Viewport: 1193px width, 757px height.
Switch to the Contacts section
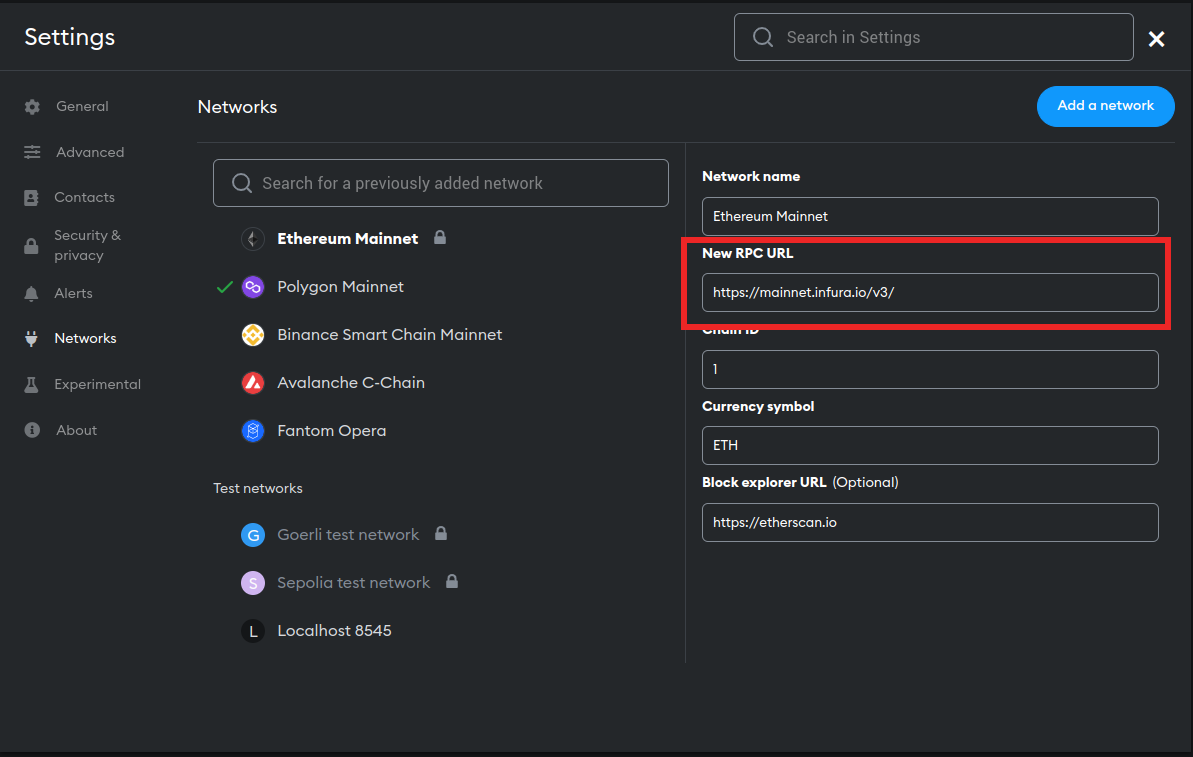click(x=83, y=197)
